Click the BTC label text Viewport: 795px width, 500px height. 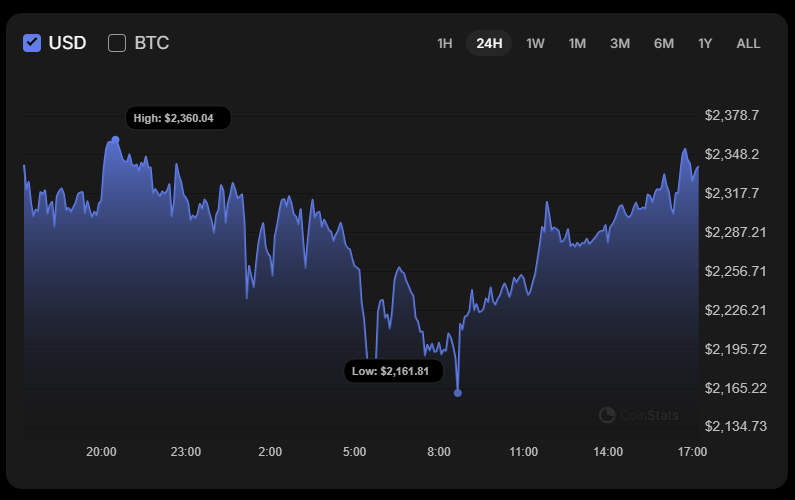click(x=152, y=43)
